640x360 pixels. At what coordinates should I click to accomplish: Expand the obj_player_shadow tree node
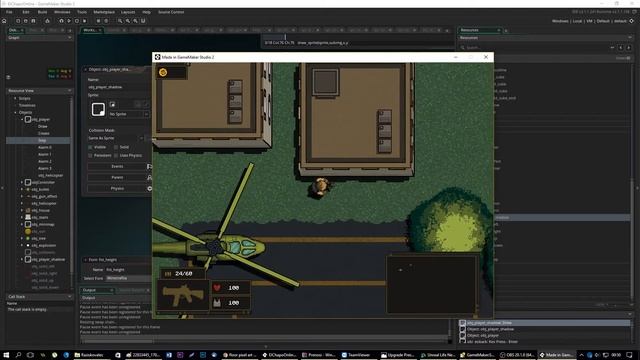coord(22,260)
